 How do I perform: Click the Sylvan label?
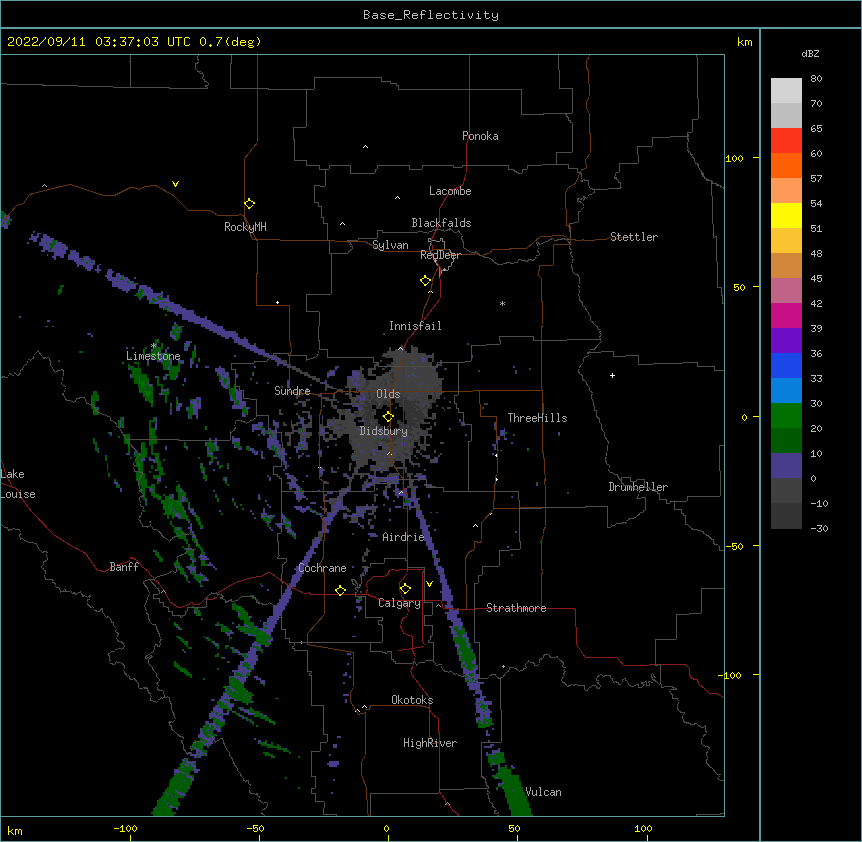390,245
